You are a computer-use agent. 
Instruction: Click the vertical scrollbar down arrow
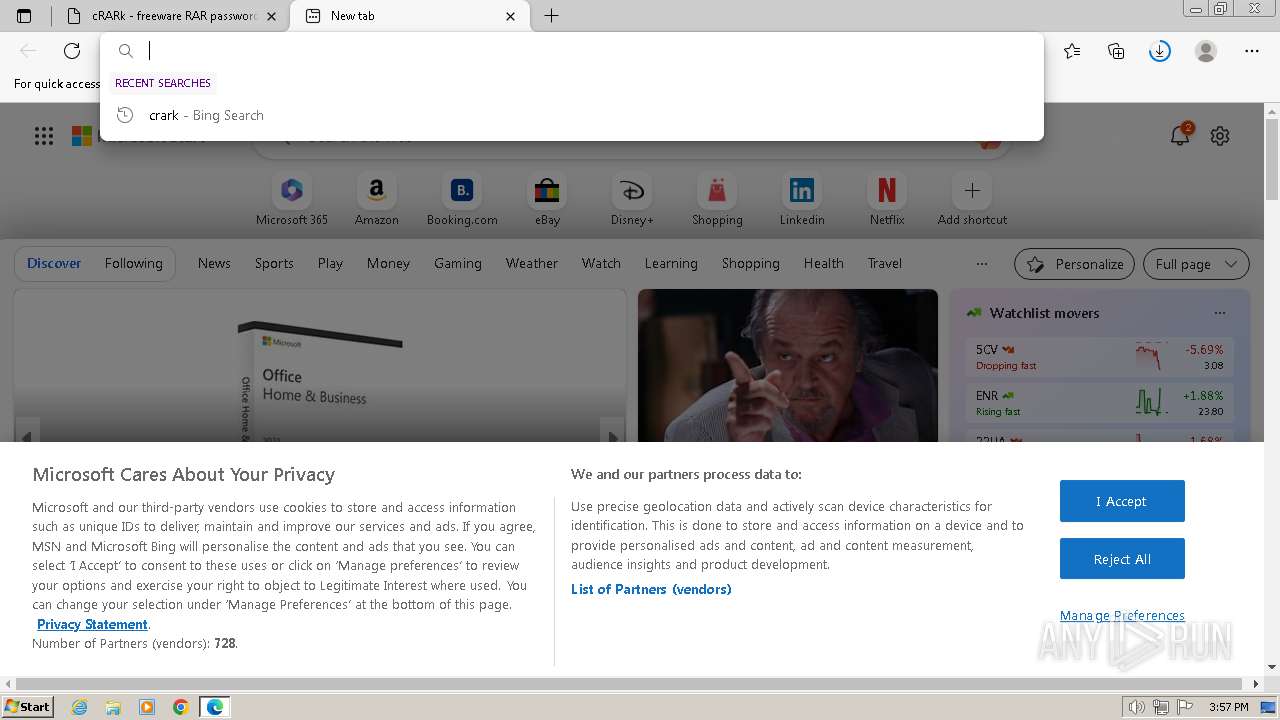pos(1272,667)
